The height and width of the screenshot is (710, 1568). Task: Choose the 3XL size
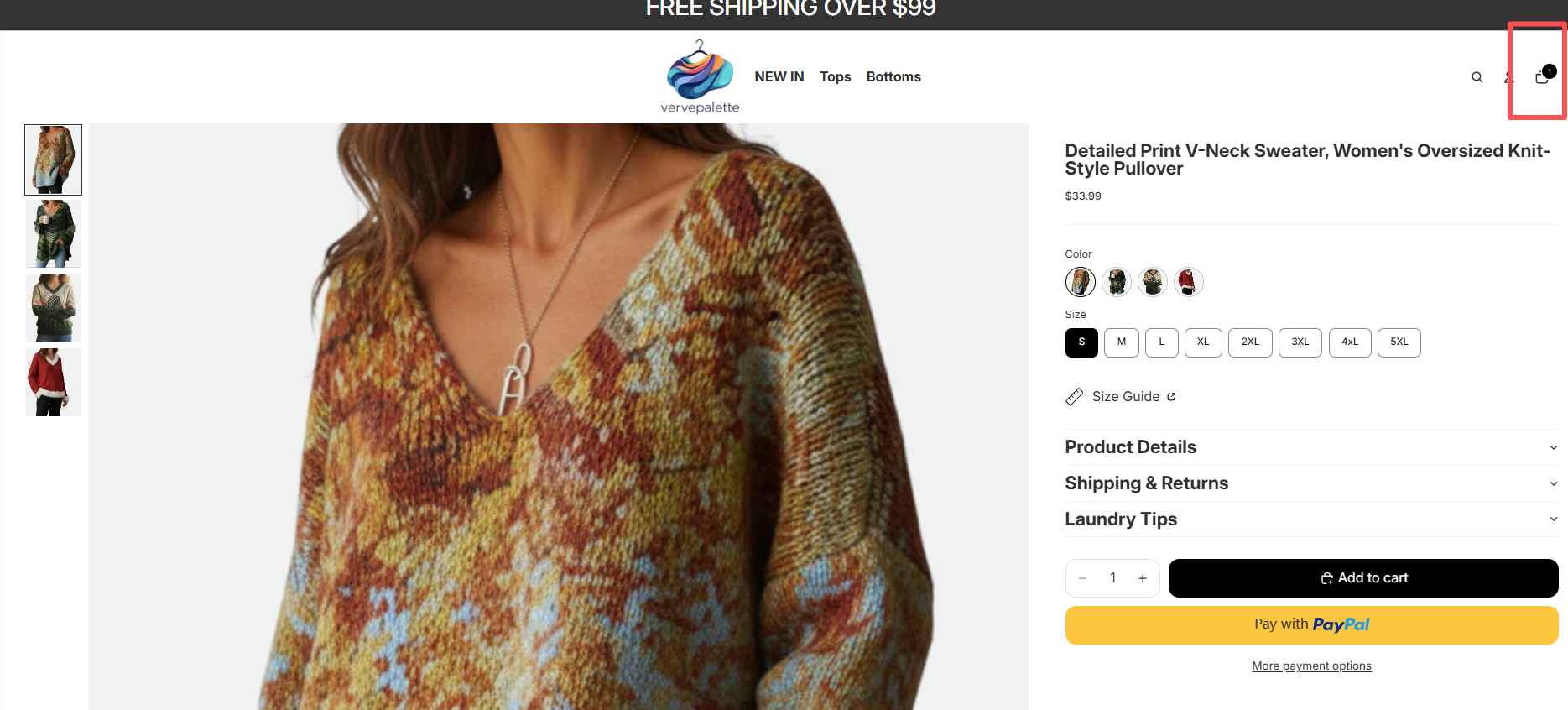[x=1300, y=342]
